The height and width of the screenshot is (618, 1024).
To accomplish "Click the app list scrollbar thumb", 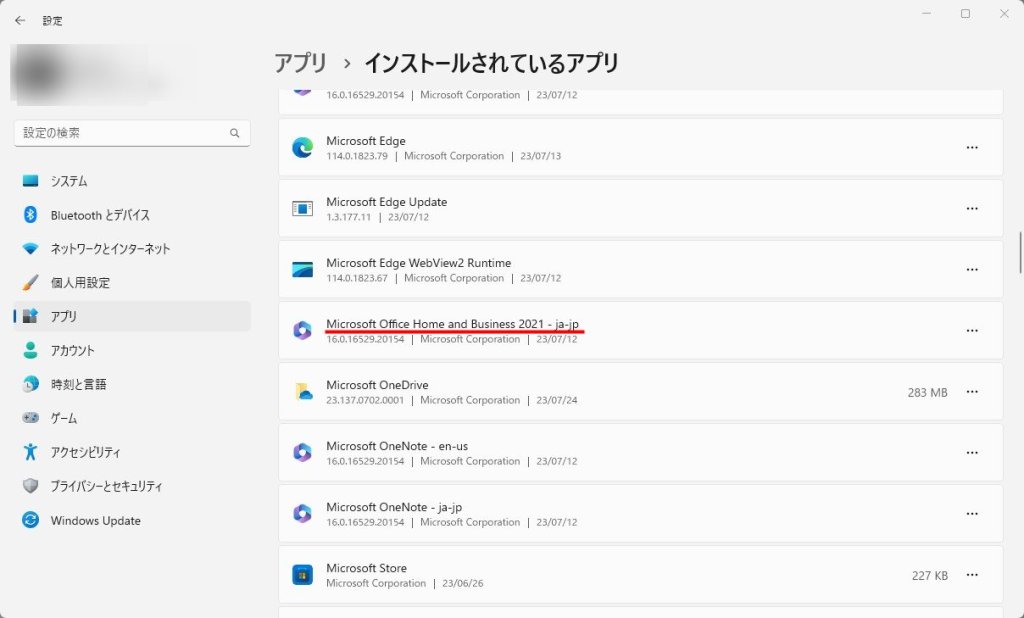I will 1020,252.
